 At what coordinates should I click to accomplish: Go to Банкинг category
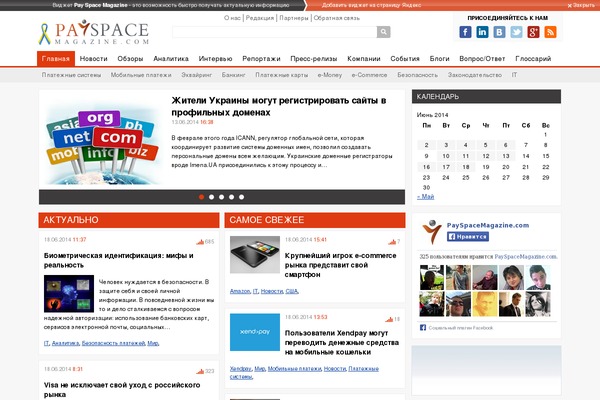click(233, 75)
